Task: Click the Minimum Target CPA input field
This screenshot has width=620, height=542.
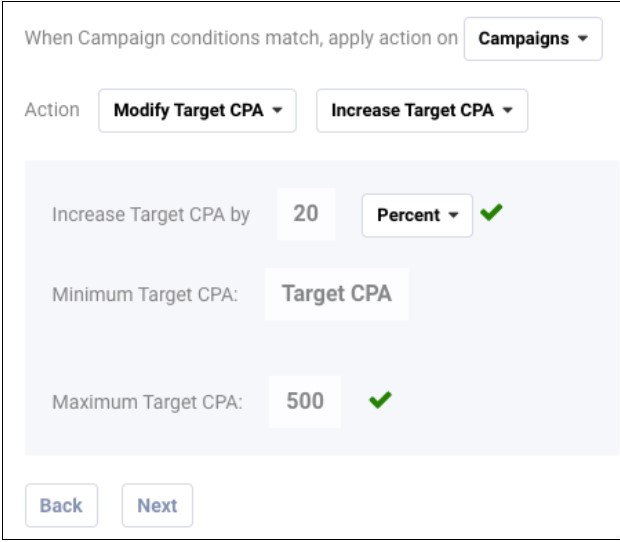Action: coord(336,294)
